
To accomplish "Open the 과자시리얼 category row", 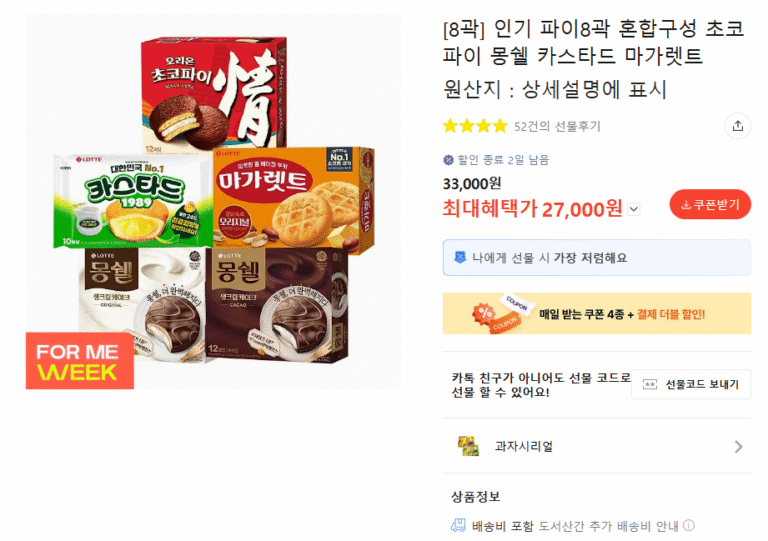I will [597, 446].
